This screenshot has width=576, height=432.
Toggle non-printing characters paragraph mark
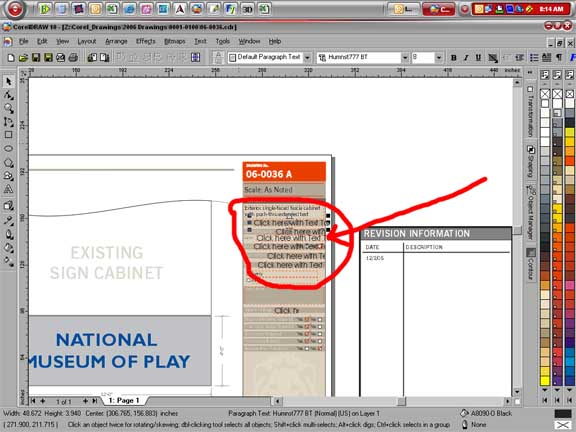pos(559,58)
